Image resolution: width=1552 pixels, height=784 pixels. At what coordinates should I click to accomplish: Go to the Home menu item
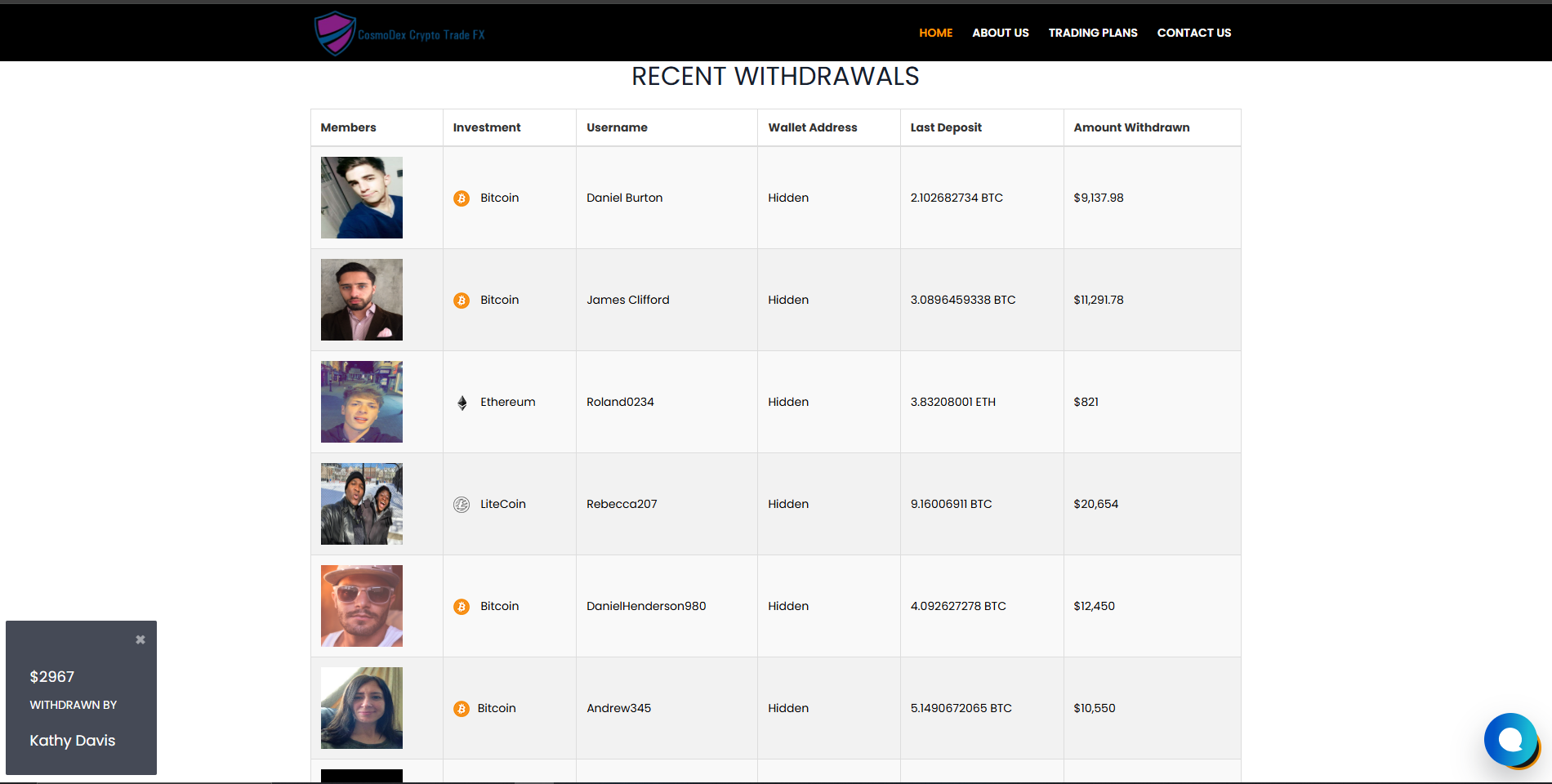935,33
